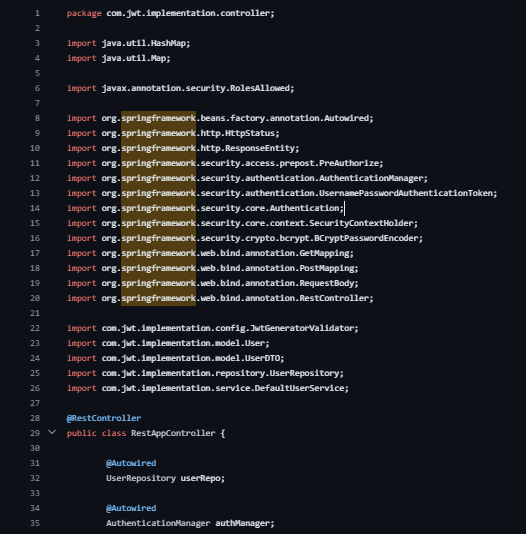This screenshot has height=534, width=526.
Task: Click 'UserRepository' type on line 32
Action: tap(141, 478)
